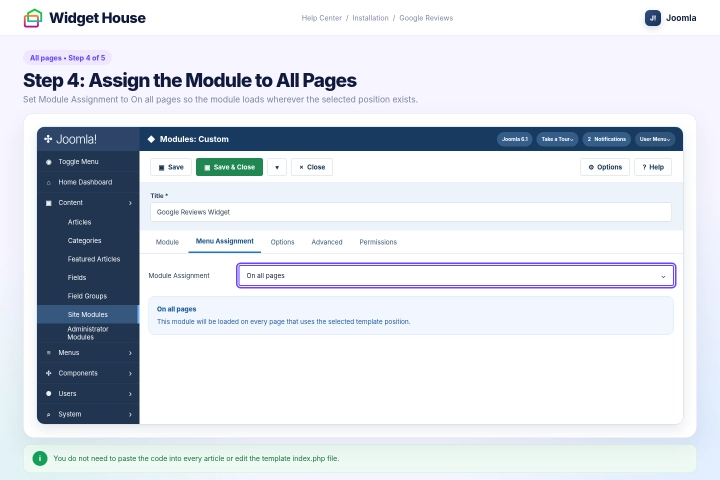This screenshot has width=720, height=480.
Task: Click the Home Dashboard house icon
Action: click(x=49, y=182)
